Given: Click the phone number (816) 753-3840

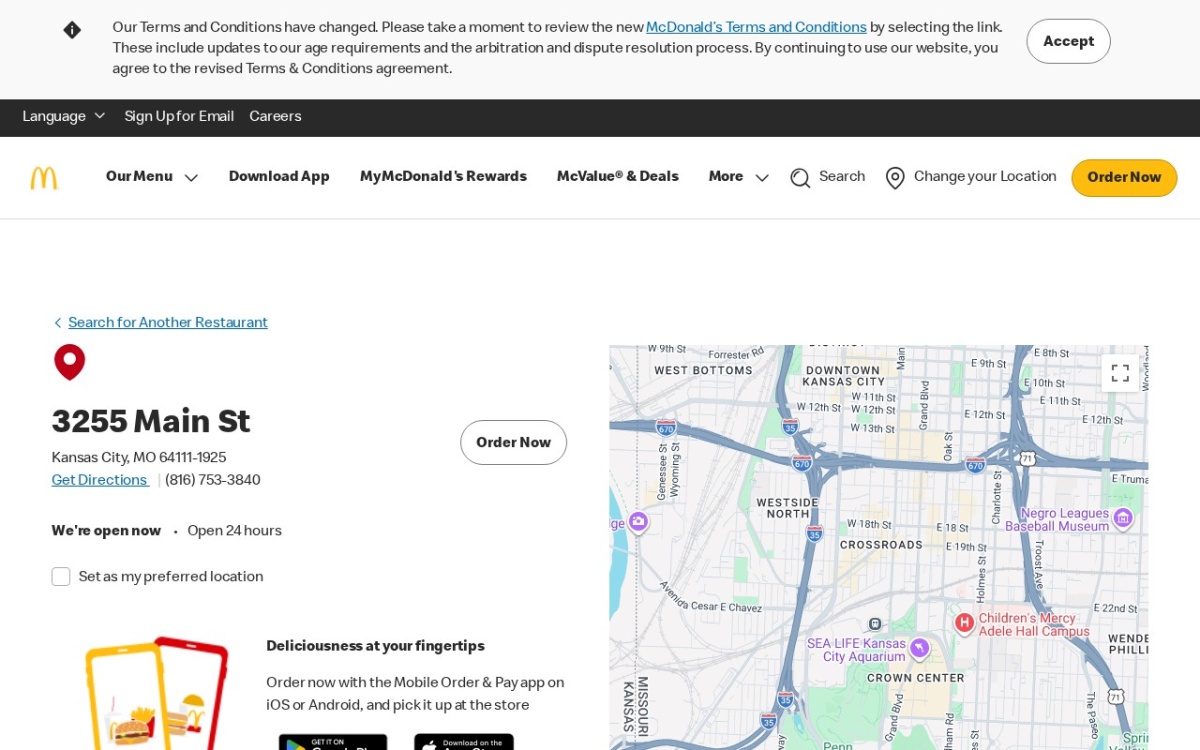Looking at the screenshot, I should pyautogui.click(x=213, y=480).
